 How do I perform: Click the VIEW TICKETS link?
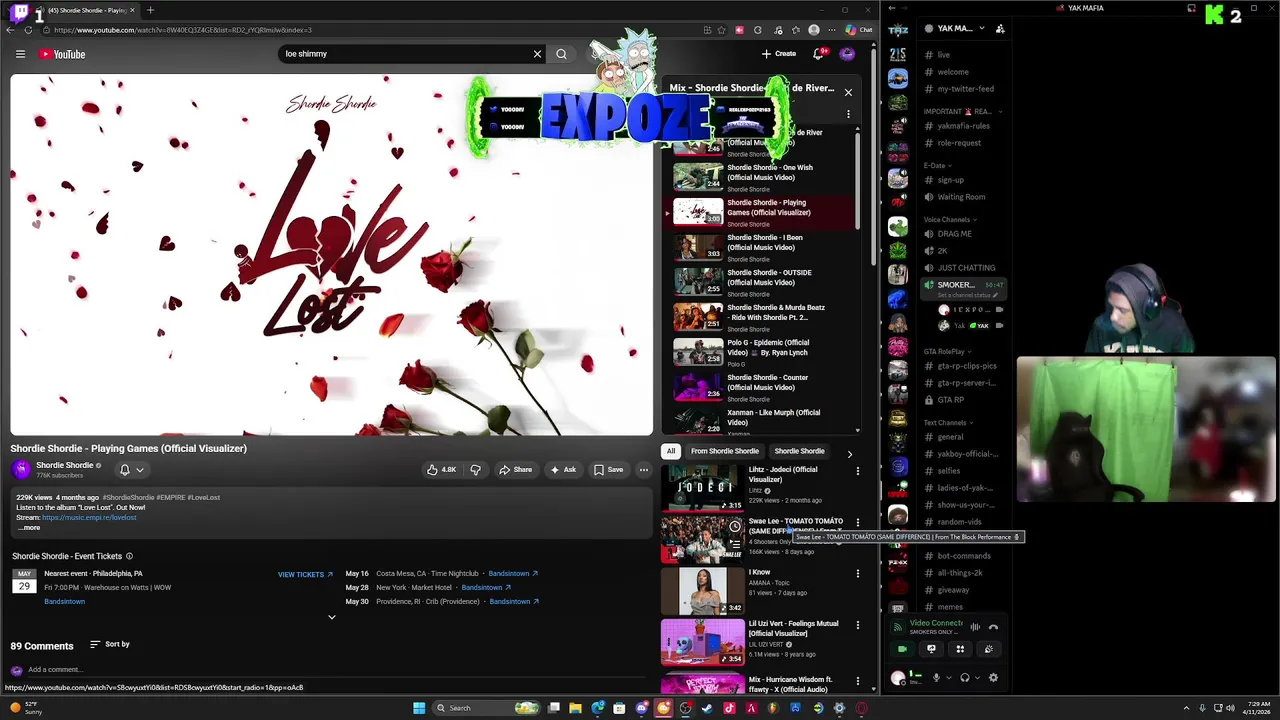305,575
